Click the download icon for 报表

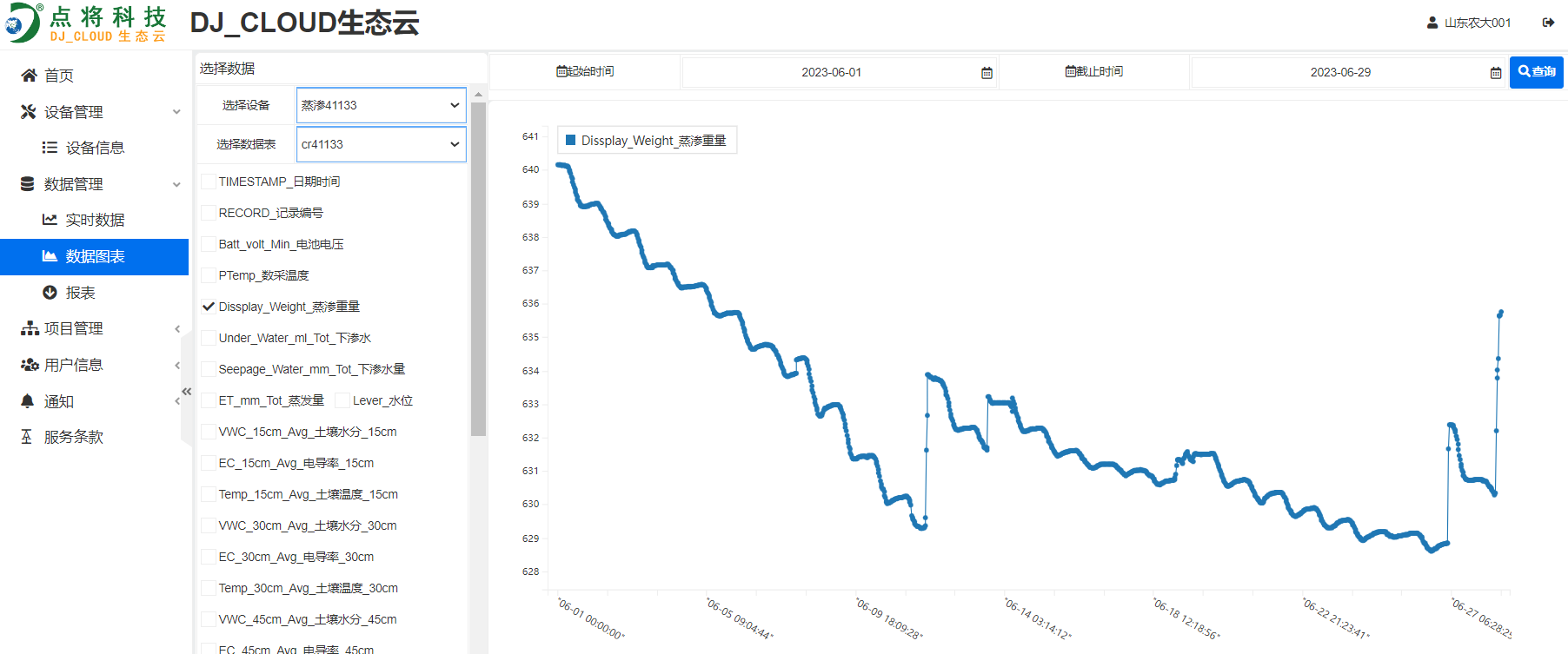(x=50, y=293)
